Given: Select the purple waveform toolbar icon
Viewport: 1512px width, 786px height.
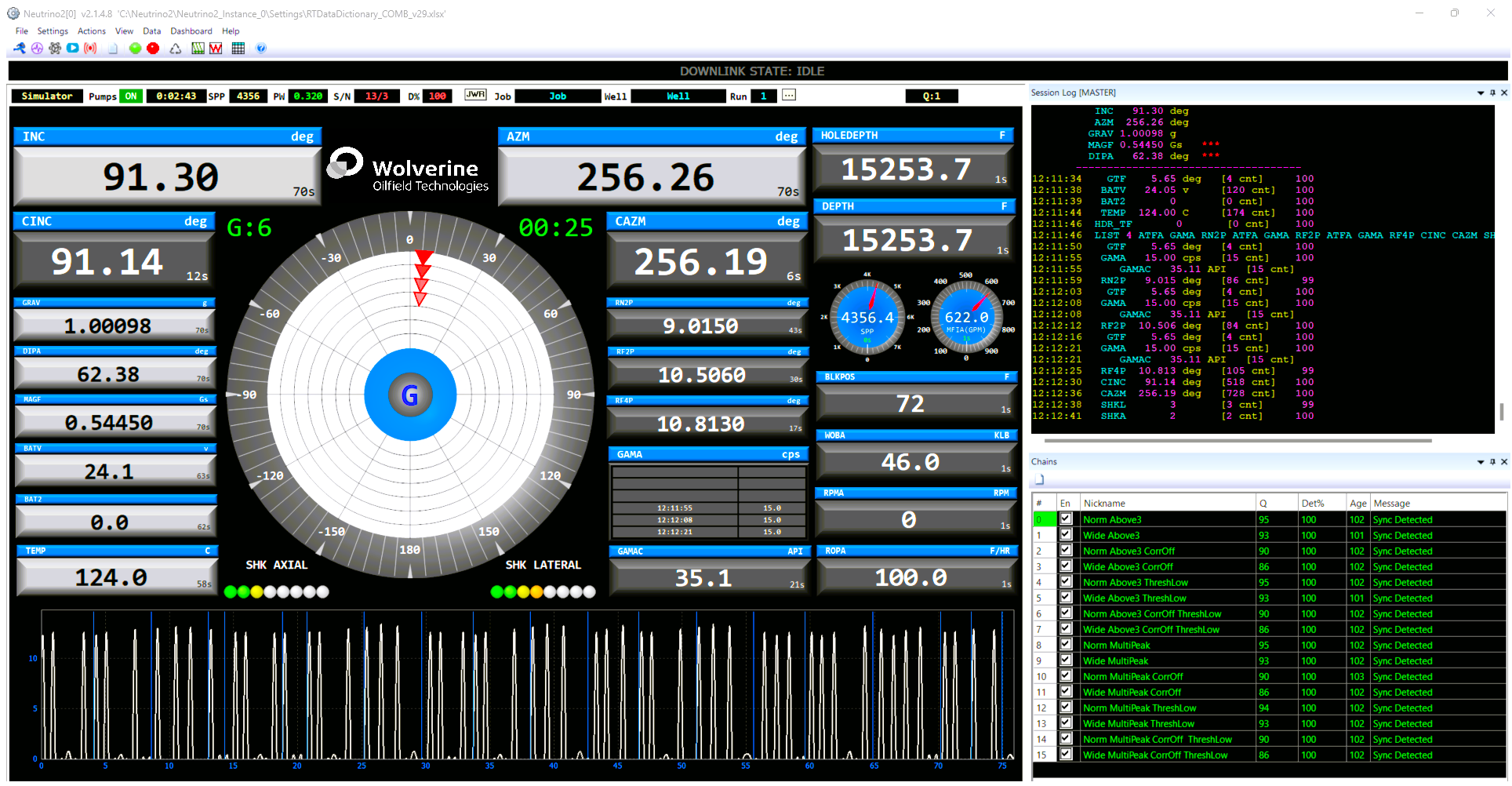Looking at the screenshot, I should click(x=37, y=48).
